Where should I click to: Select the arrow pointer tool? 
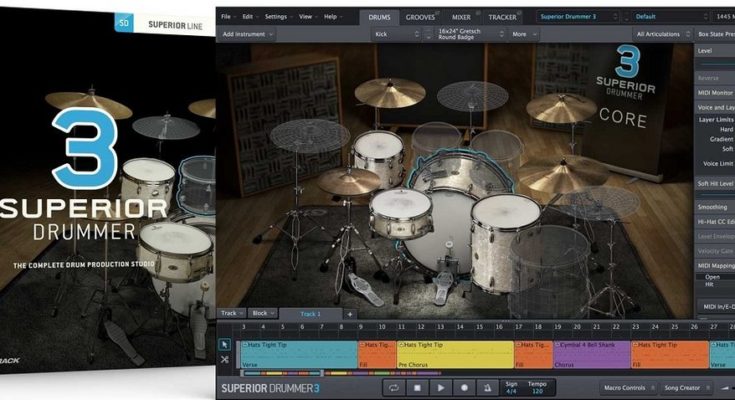click(225, 345)
